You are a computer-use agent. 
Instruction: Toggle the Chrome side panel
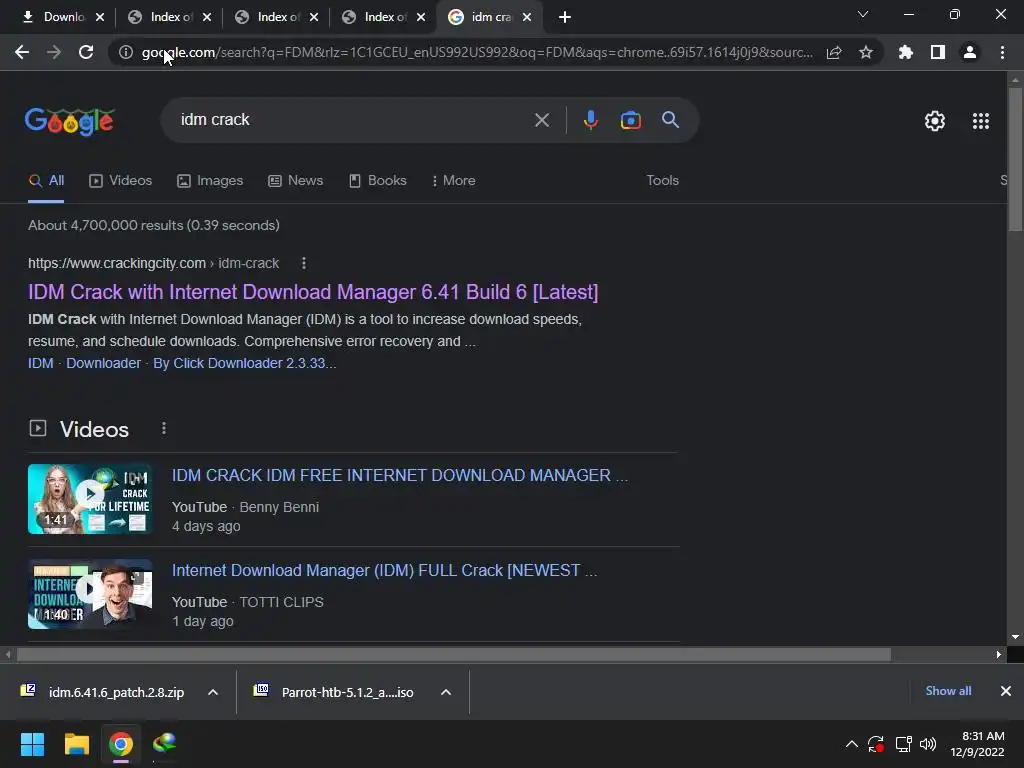938,52
